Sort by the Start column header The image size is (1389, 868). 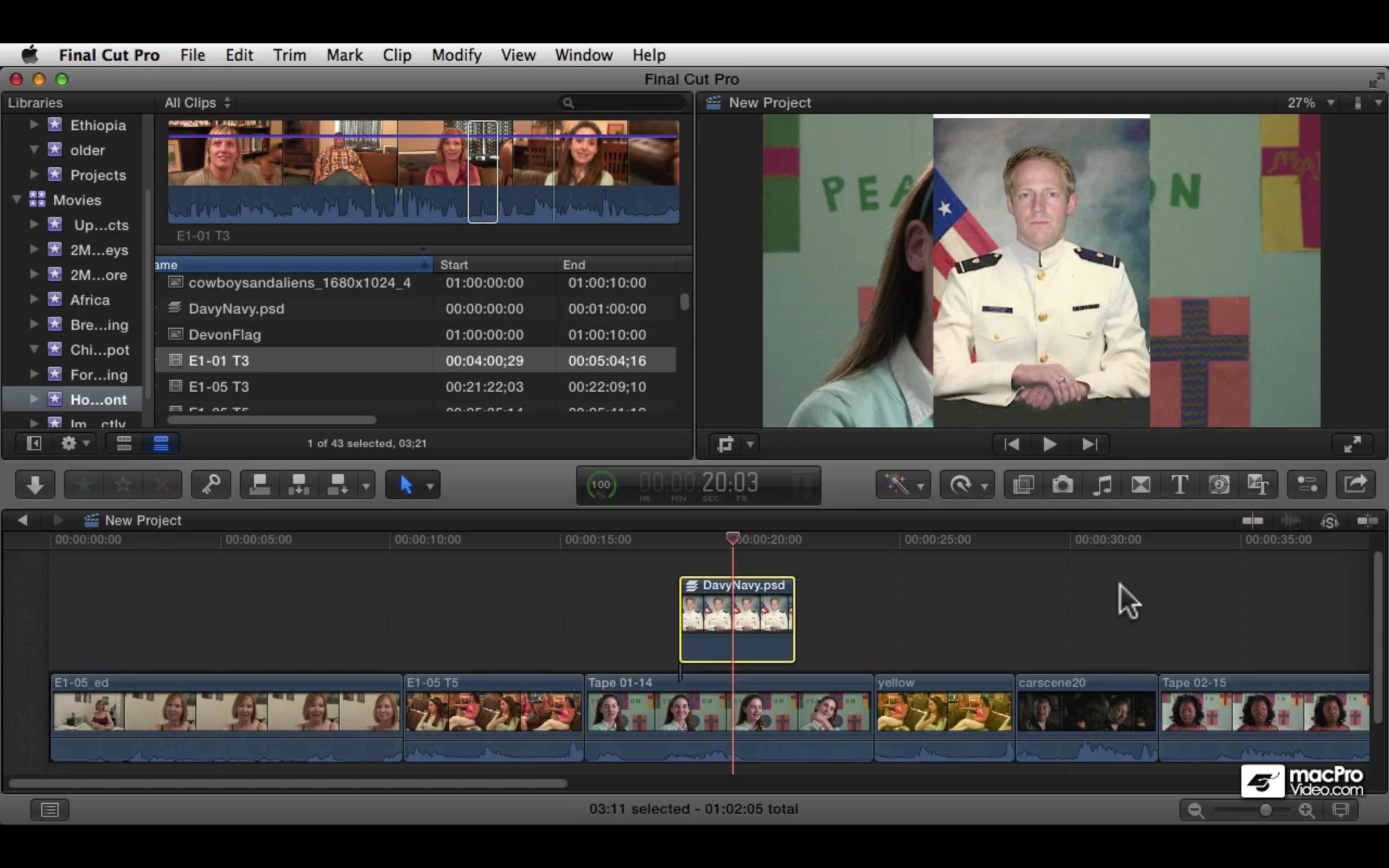coord(494,264)
